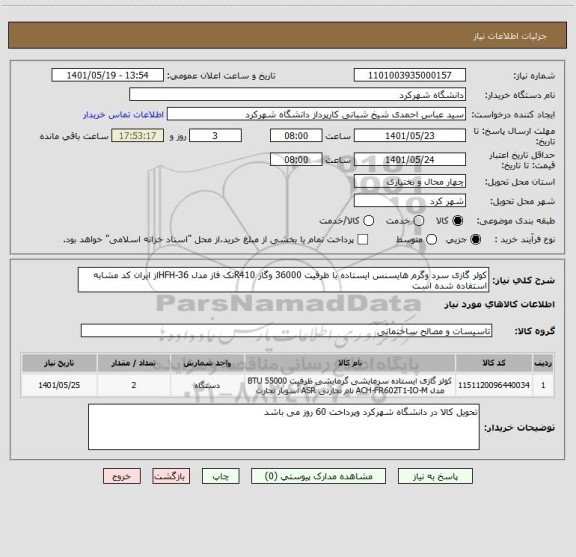Click the خروج exit button
This screenshot has width=576, height=557.
[x=122, y=476]
